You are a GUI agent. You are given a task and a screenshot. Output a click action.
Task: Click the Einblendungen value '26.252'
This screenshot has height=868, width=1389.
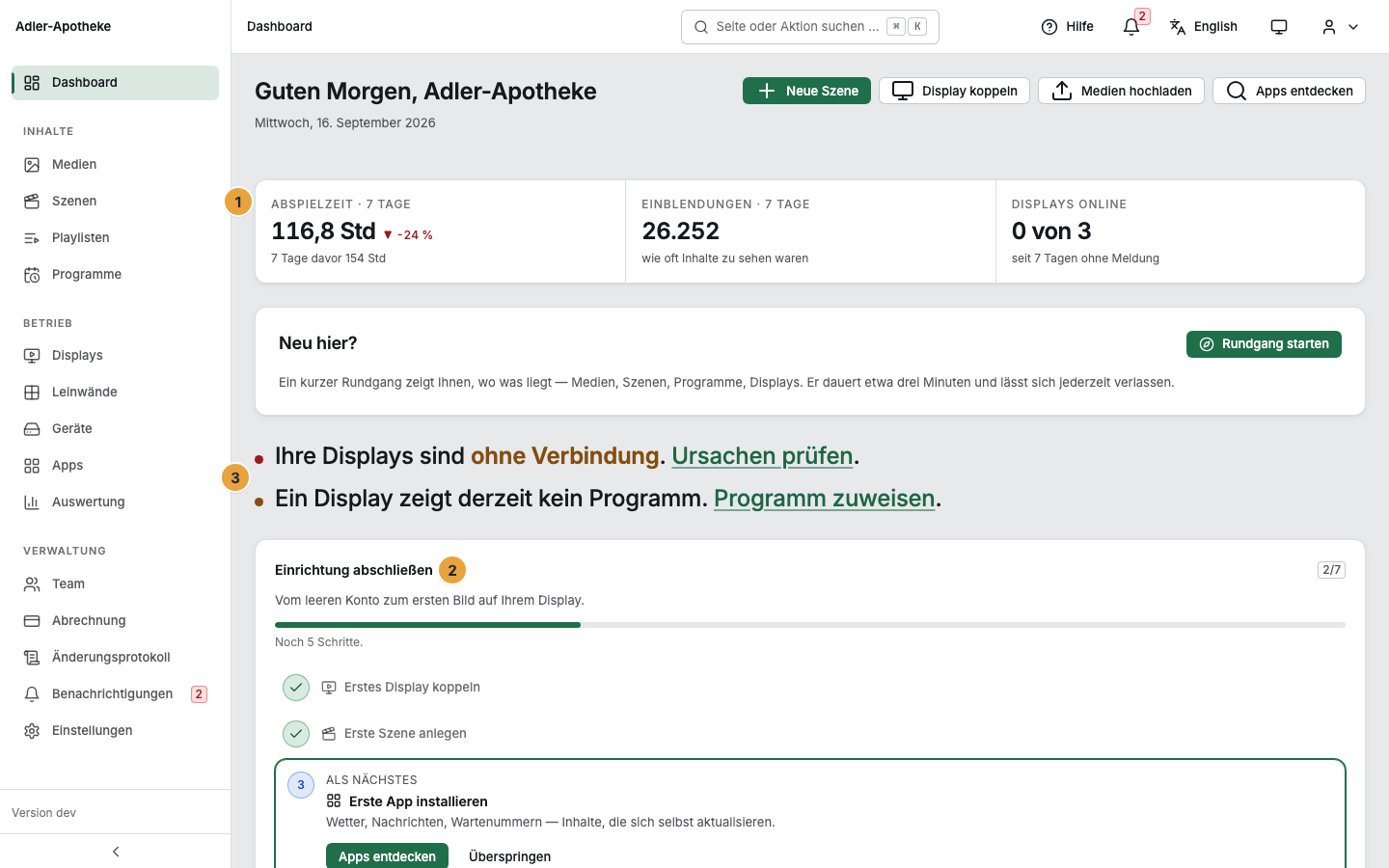tap(681, 231)
